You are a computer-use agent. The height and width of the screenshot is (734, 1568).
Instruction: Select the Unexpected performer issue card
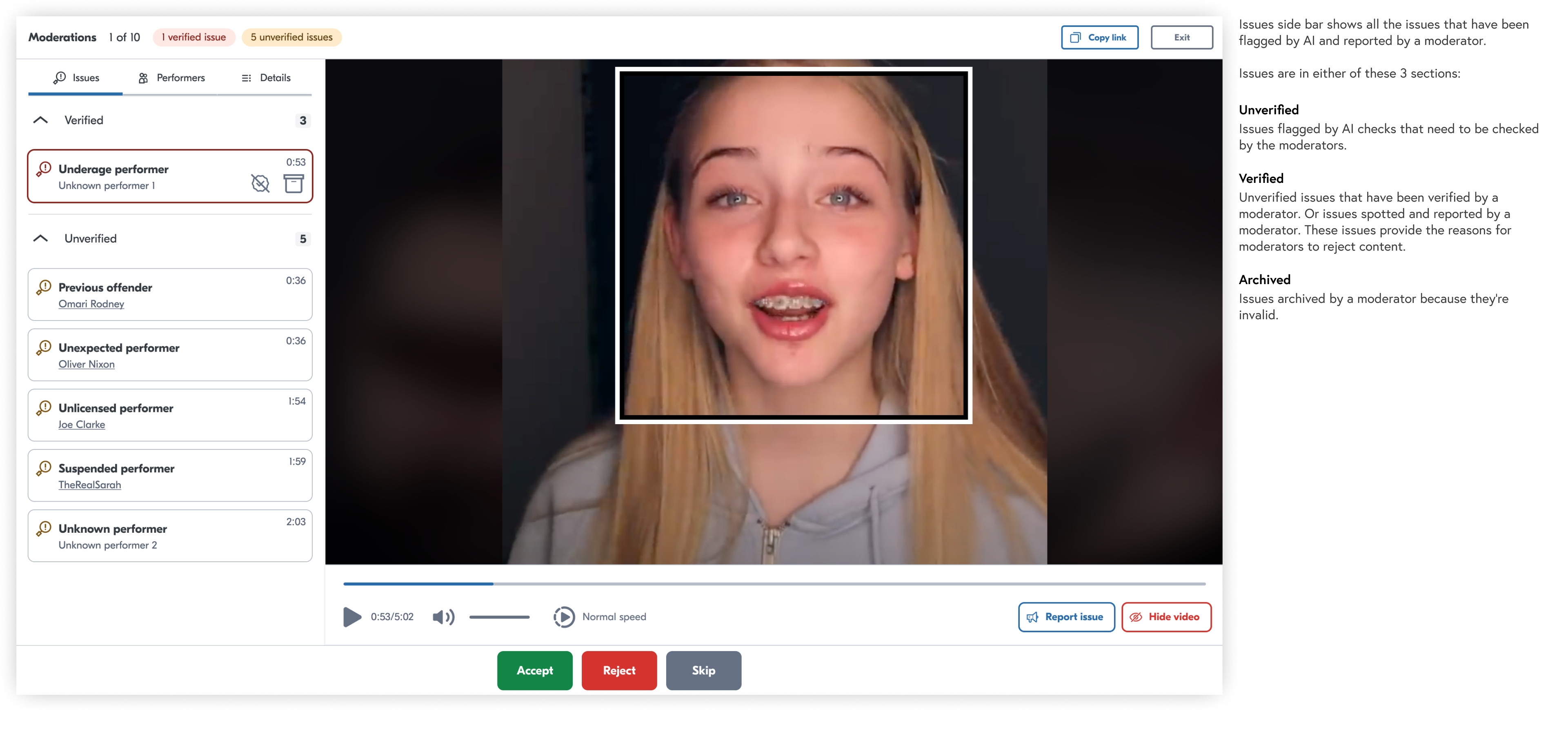tap(170, 355)
